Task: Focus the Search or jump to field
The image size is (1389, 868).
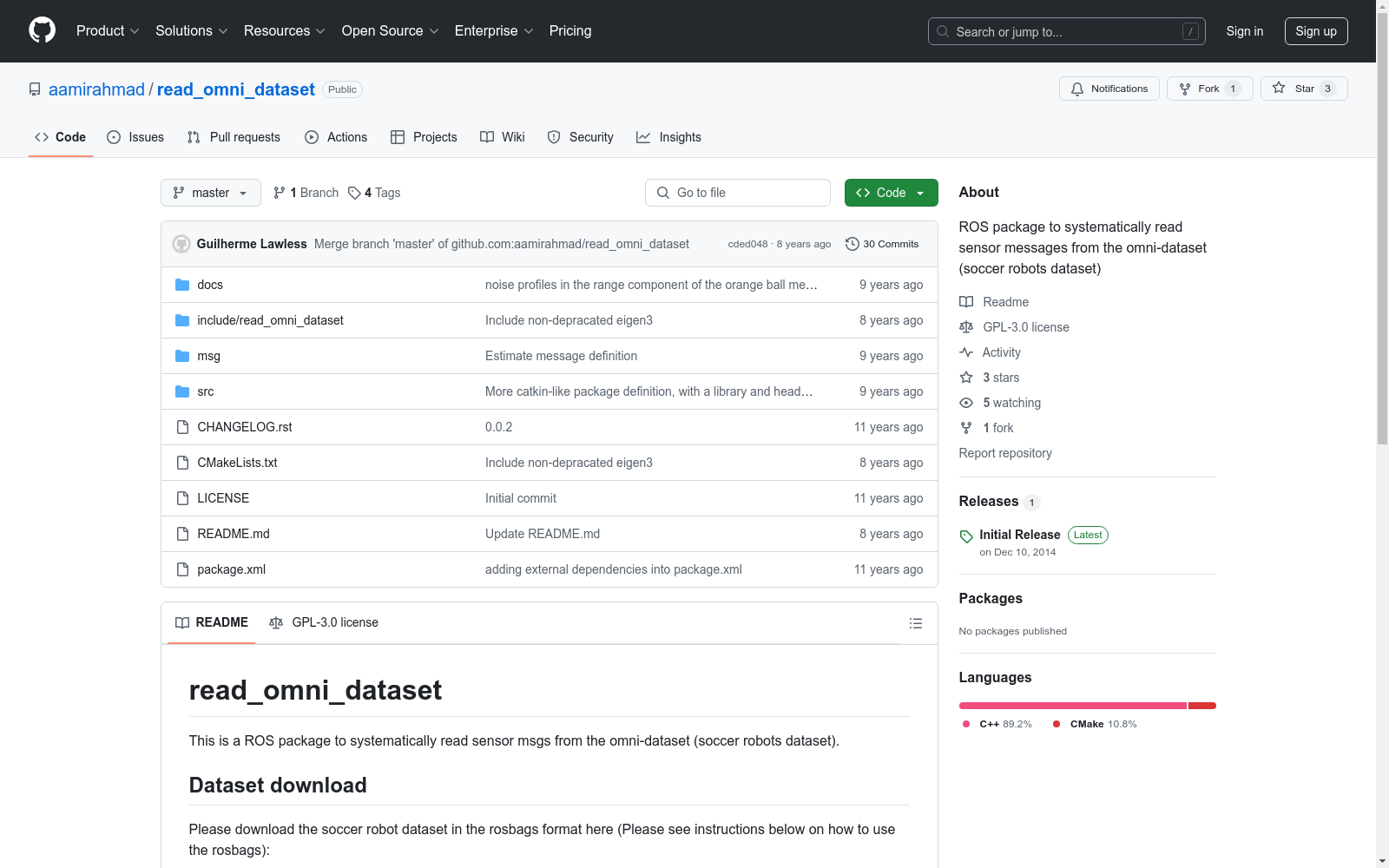Action: click(1067, 31)
